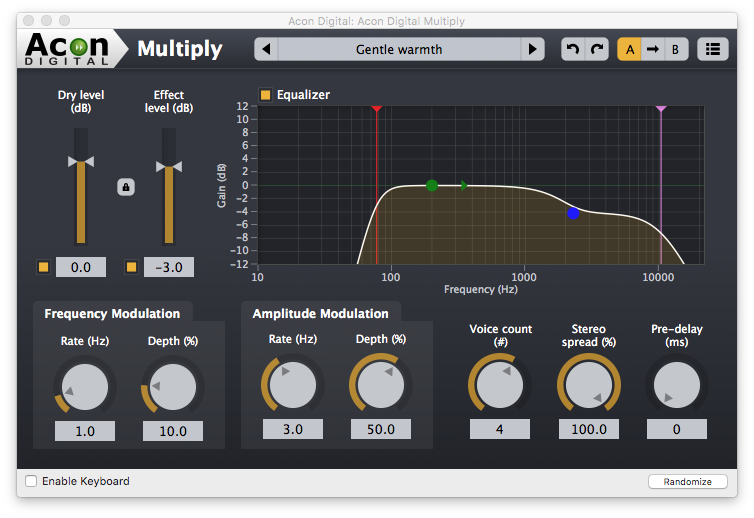754x518 pixels.
Task: Click the Randomize button
Action: coord(688,481)
